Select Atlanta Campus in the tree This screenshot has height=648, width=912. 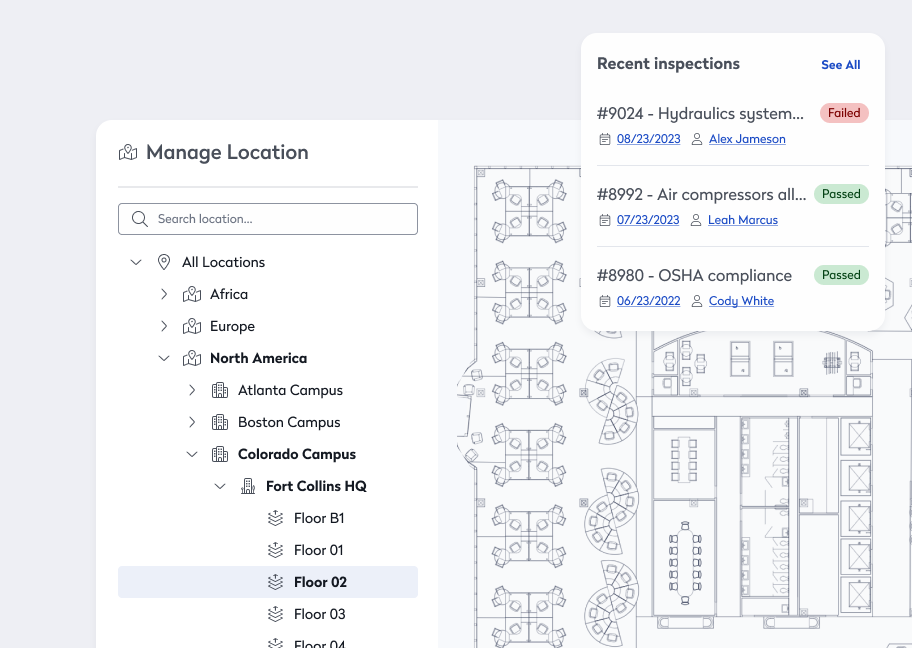[x=290, y=390]
